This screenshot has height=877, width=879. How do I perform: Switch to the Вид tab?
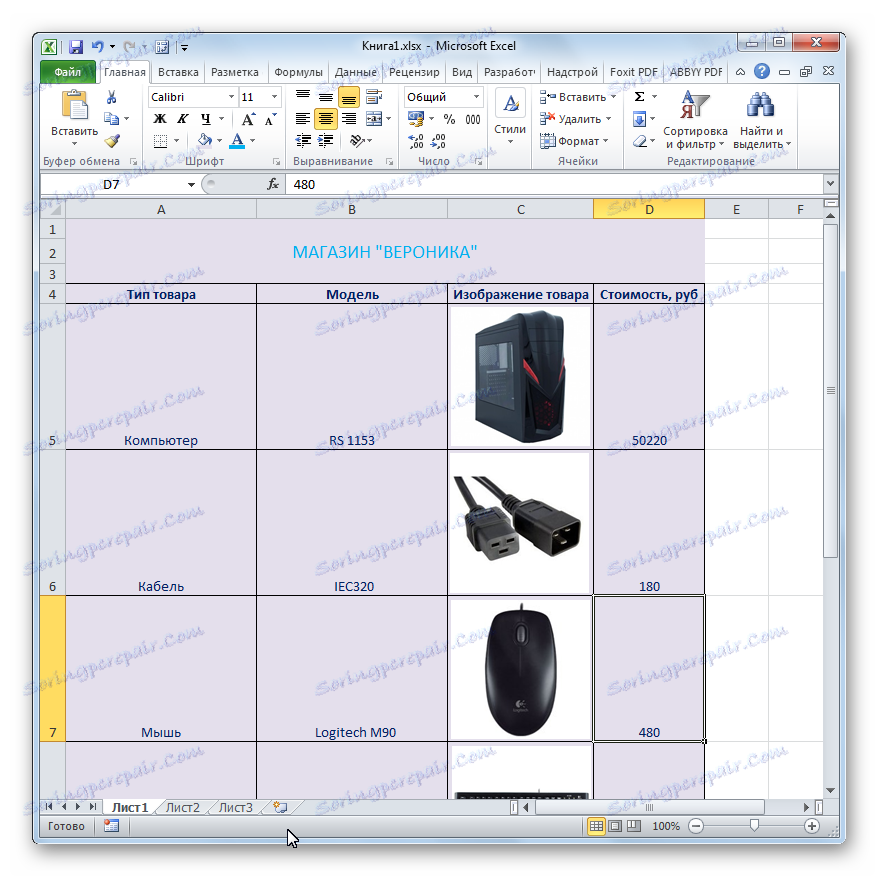coord(462,72)
